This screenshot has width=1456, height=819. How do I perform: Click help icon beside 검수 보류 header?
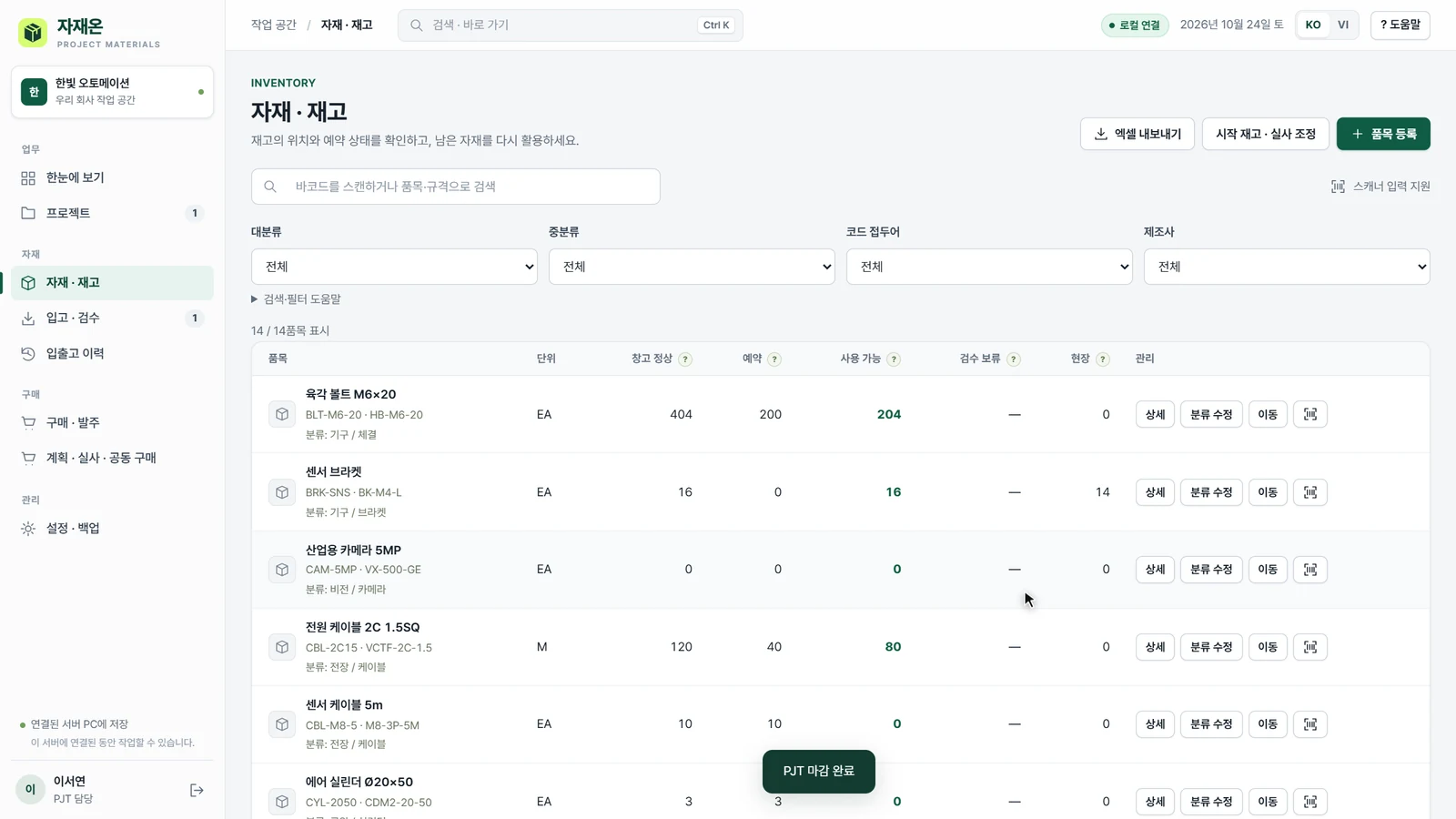(x=1014, y=359)
